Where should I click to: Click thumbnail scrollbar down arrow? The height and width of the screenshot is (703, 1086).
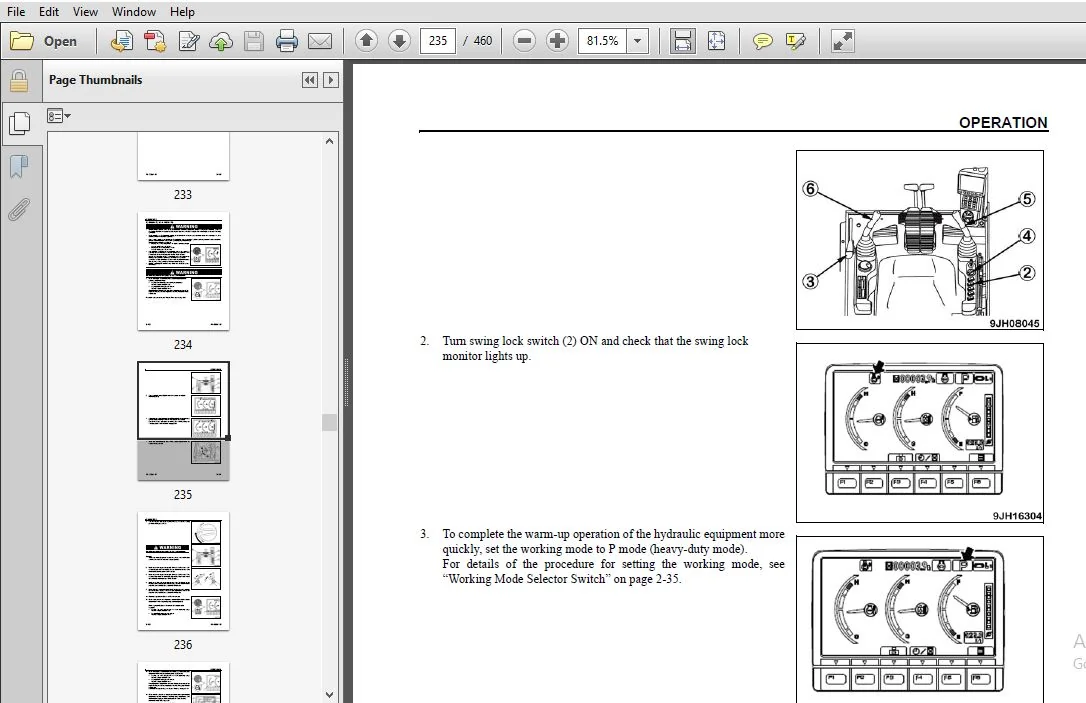[x=329, y=694]
